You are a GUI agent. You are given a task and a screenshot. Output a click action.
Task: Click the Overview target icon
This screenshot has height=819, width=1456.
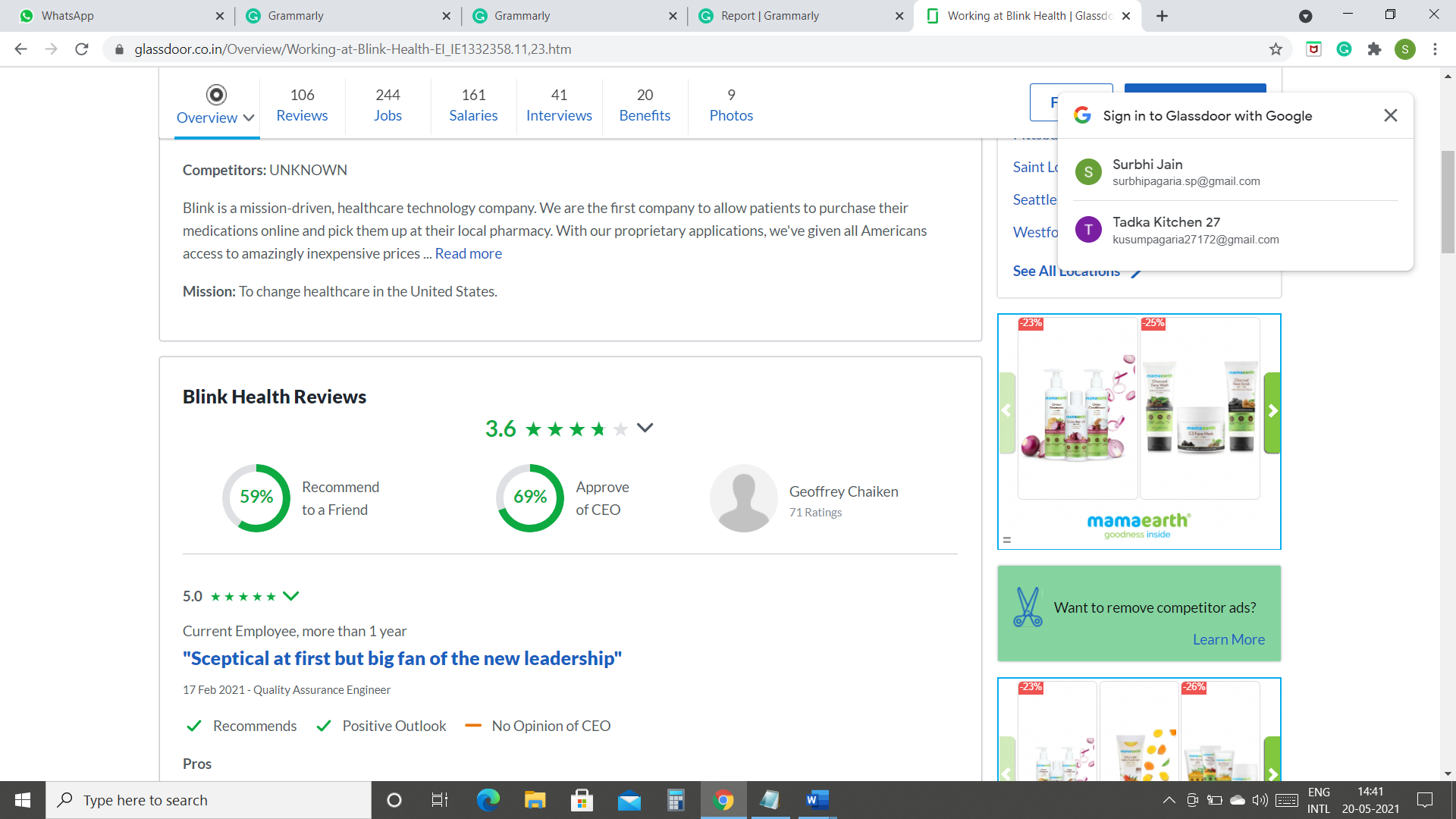coord(216,95)
